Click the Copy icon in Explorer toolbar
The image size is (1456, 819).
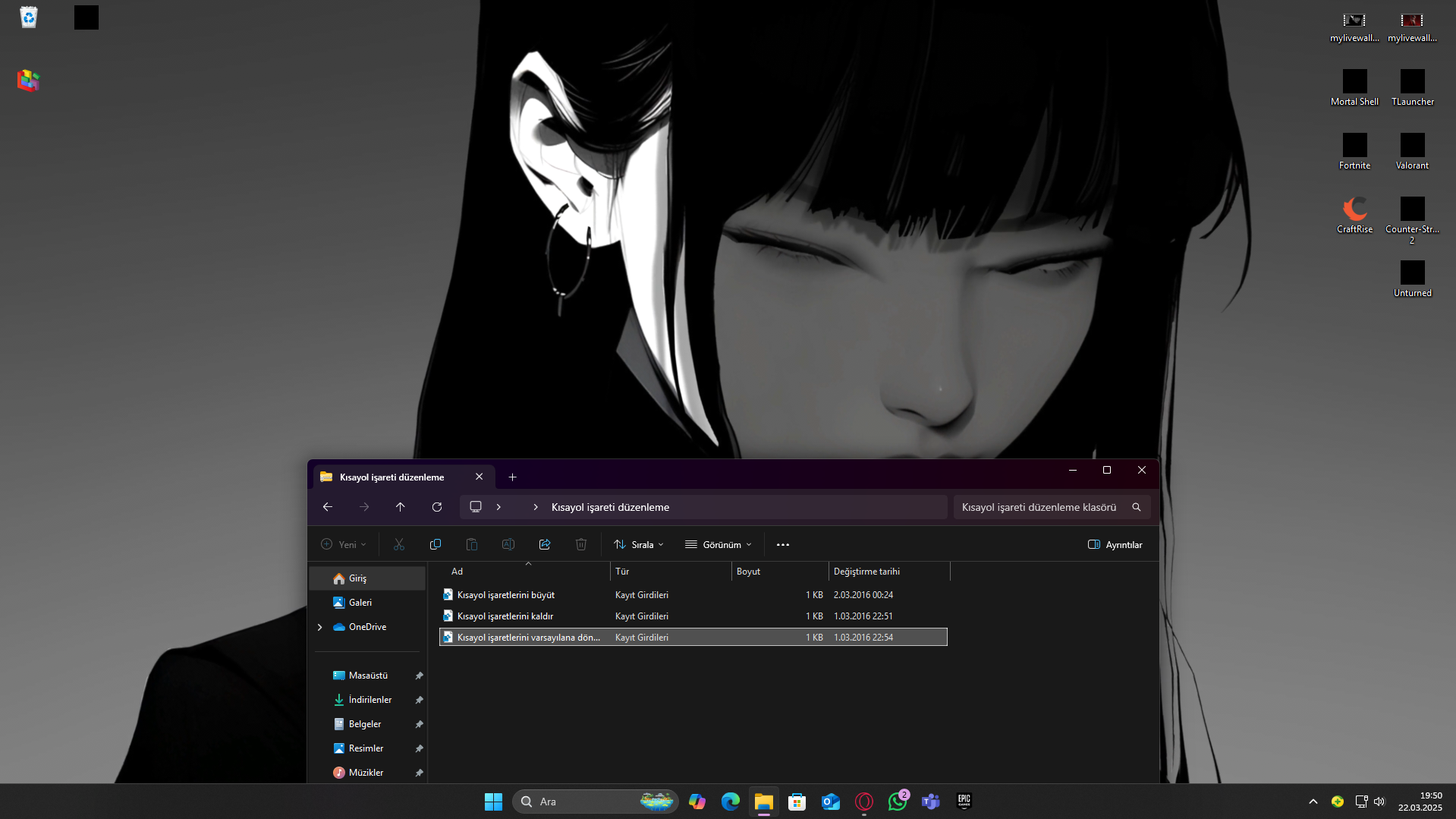[x=436, y=544]
